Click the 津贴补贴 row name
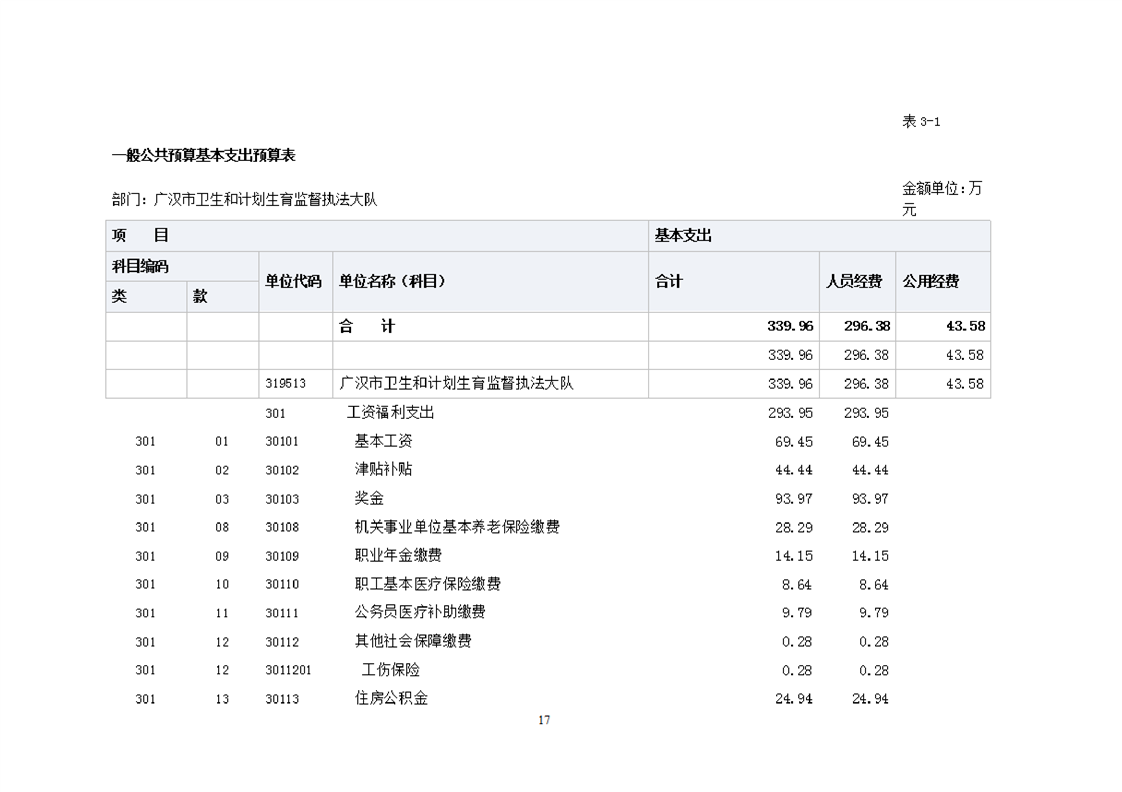The height and width of the screenshot is (792, 1122). point(384,469)
